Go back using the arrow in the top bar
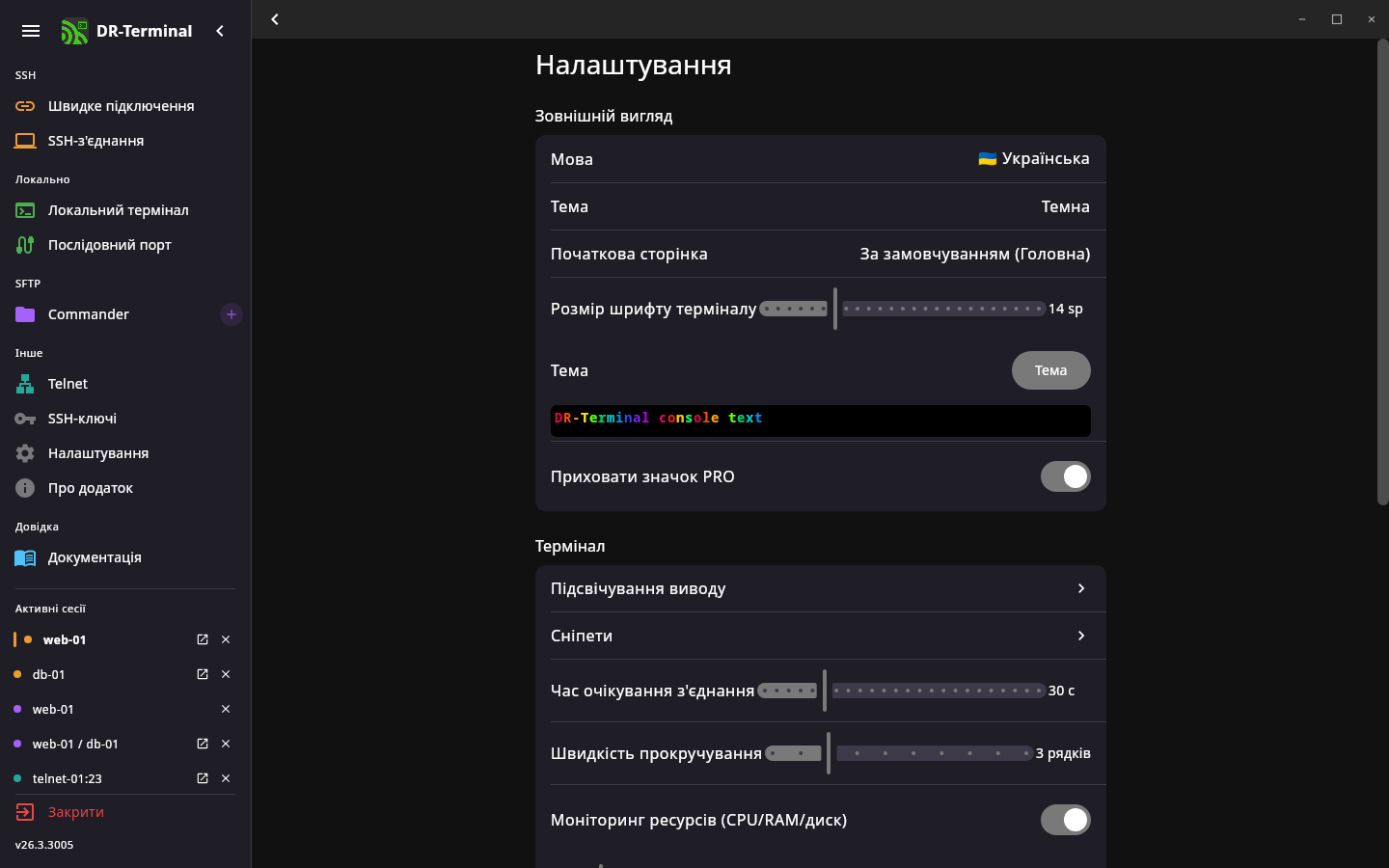This screenshot has width=1389, height=868. point(275,19)
